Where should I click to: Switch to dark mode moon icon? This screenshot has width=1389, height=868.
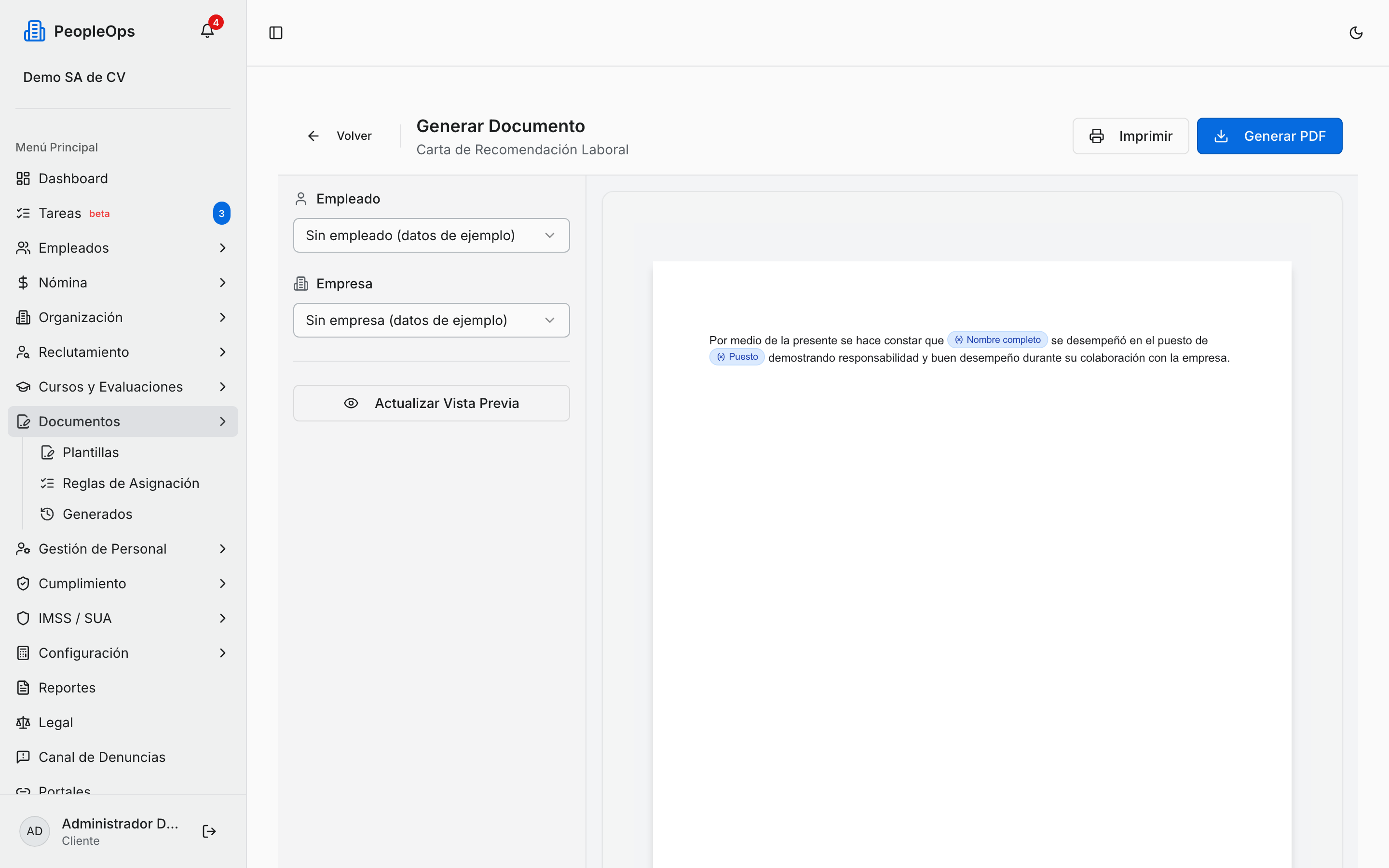tap(1356, 33)
